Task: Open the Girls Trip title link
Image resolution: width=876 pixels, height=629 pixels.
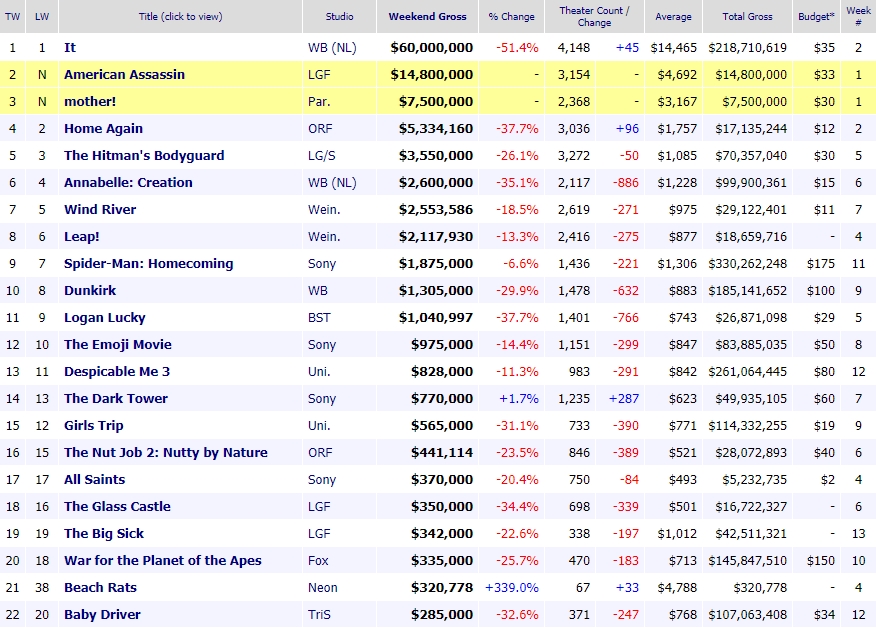Action: 94,426
